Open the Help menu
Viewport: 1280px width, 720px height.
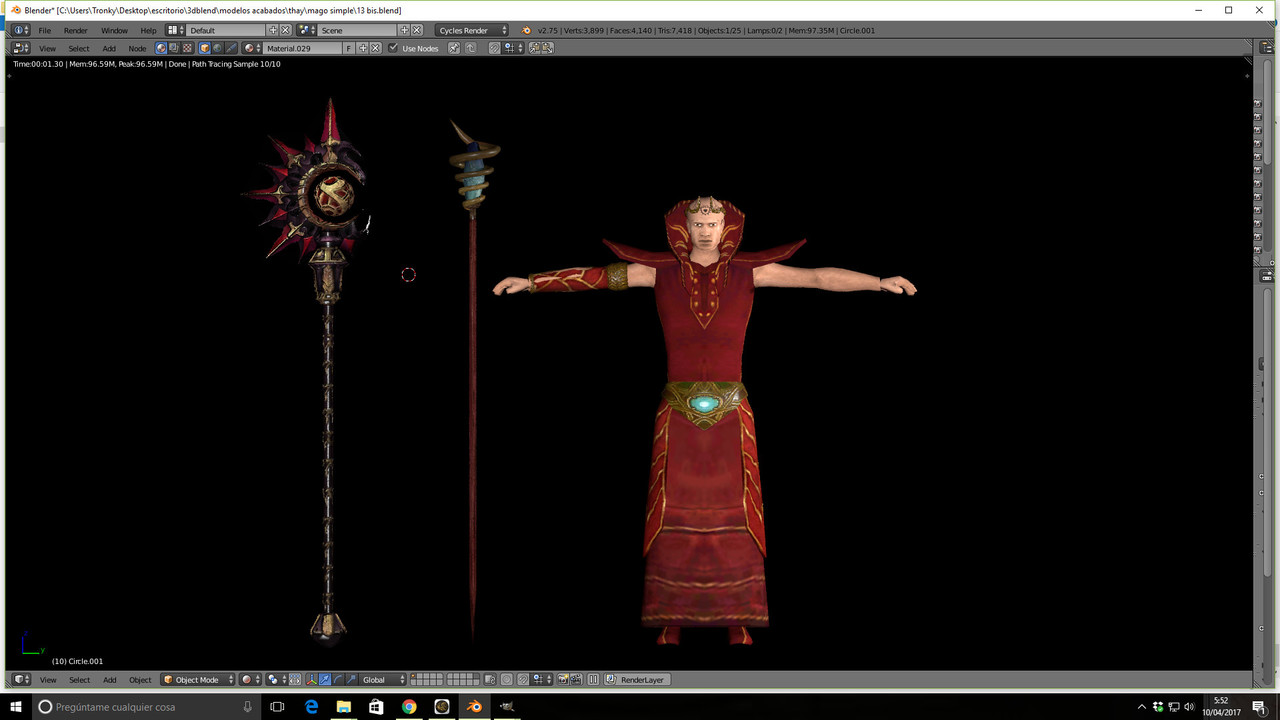point(148,30)
